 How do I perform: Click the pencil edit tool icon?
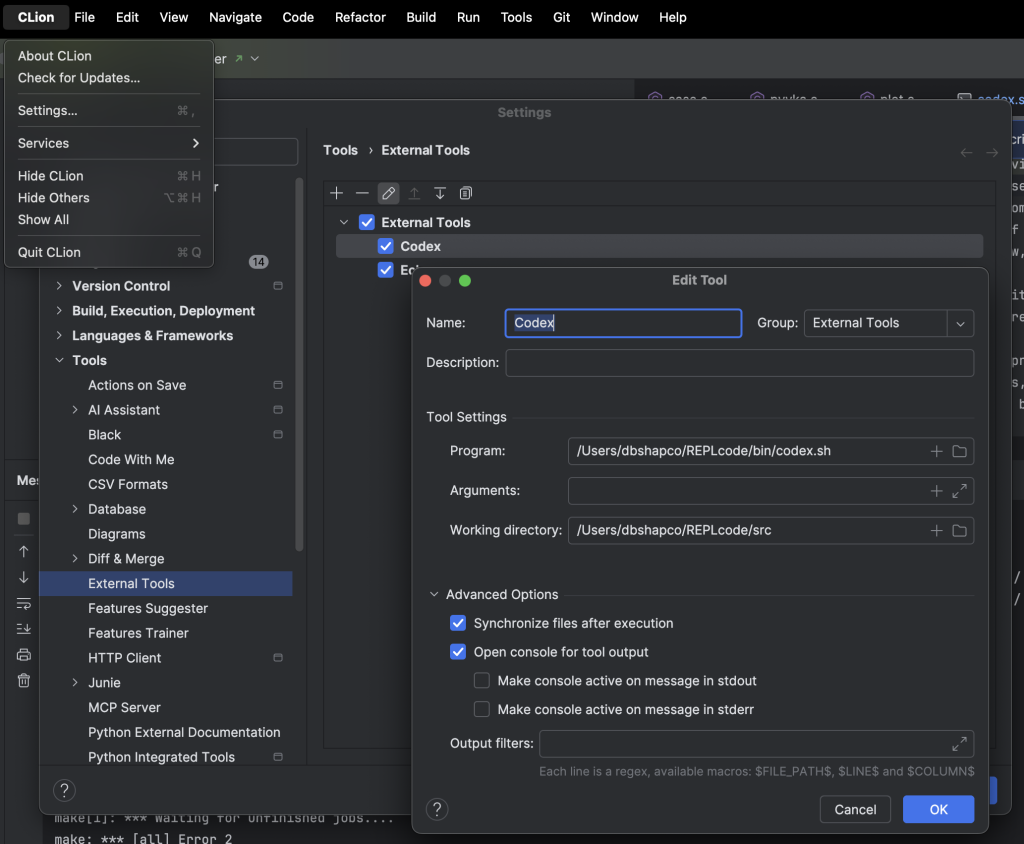tap(388, 193)
